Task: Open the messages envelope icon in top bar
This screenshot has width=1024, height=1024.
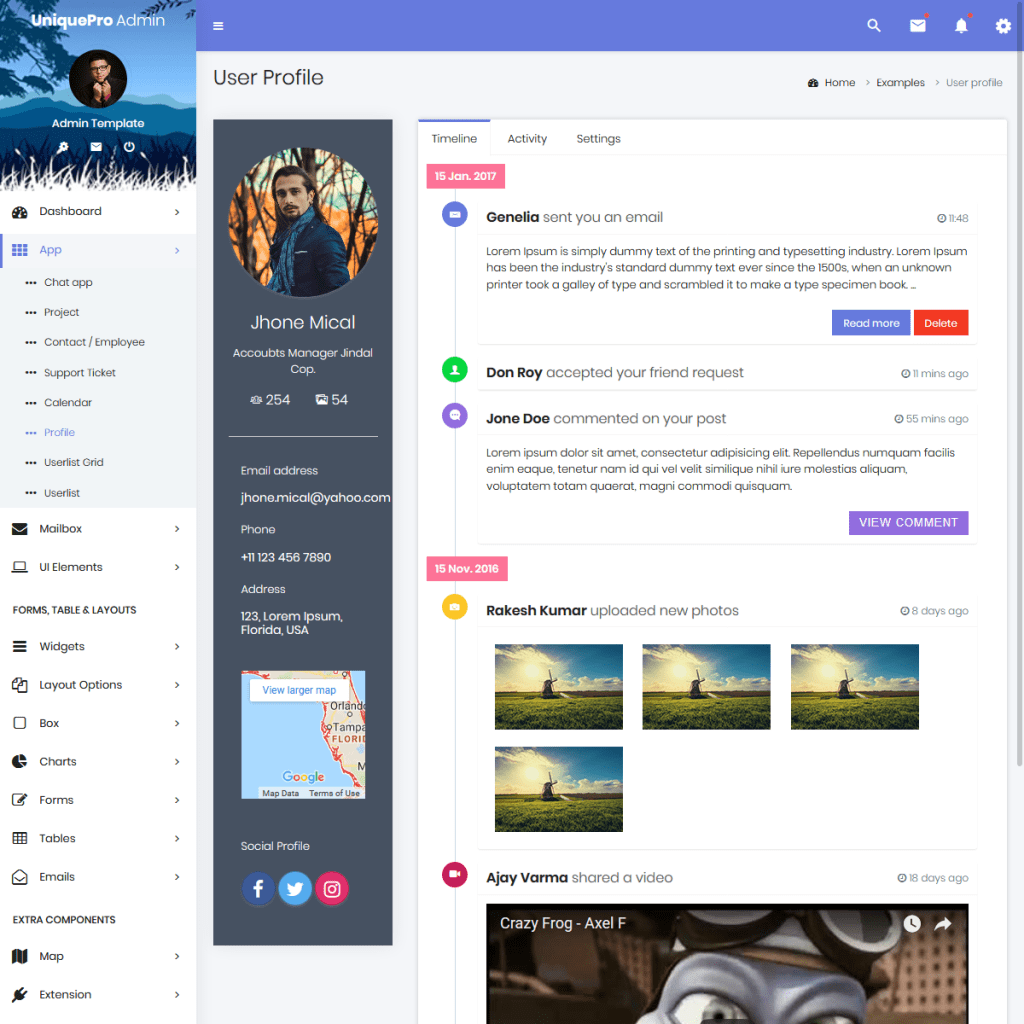Action: point(917,25)
